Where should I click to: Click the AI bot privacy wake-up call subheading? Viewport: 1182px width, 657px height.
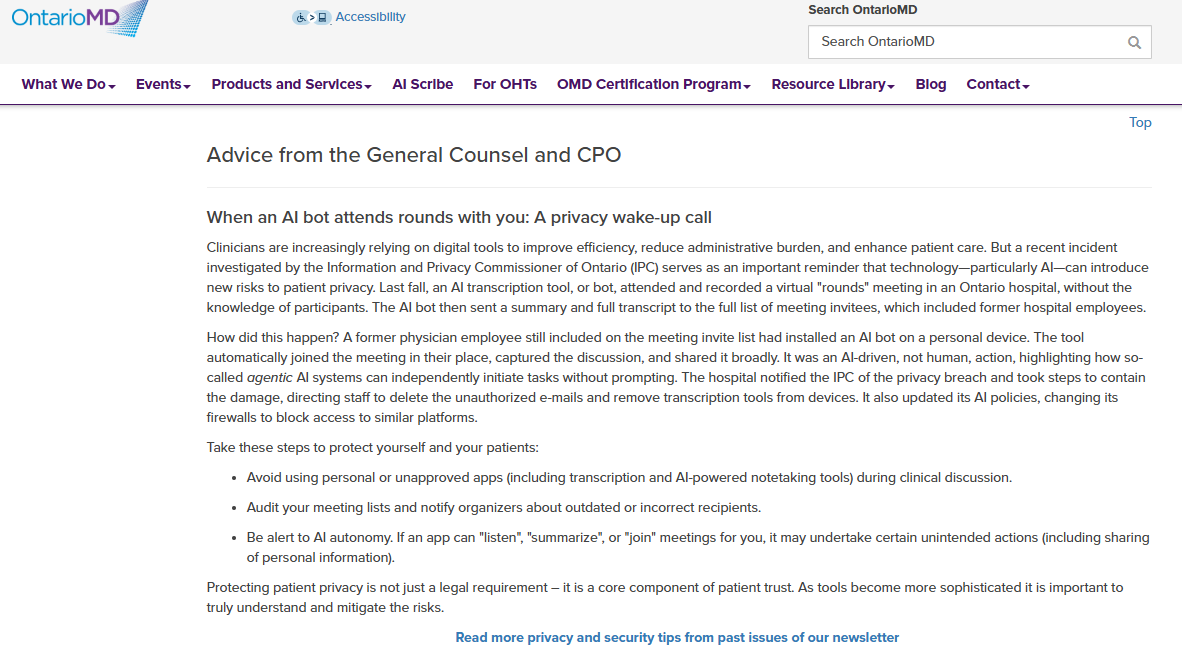pos(458,218)
